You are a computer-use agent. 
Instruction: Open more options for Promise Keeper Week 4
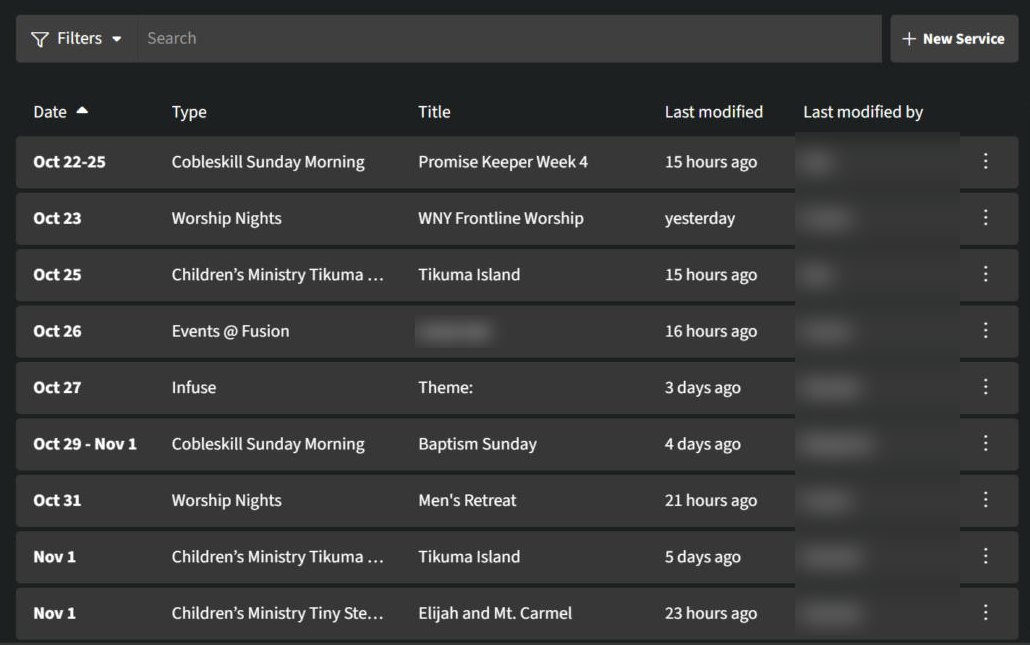point(985,161)
